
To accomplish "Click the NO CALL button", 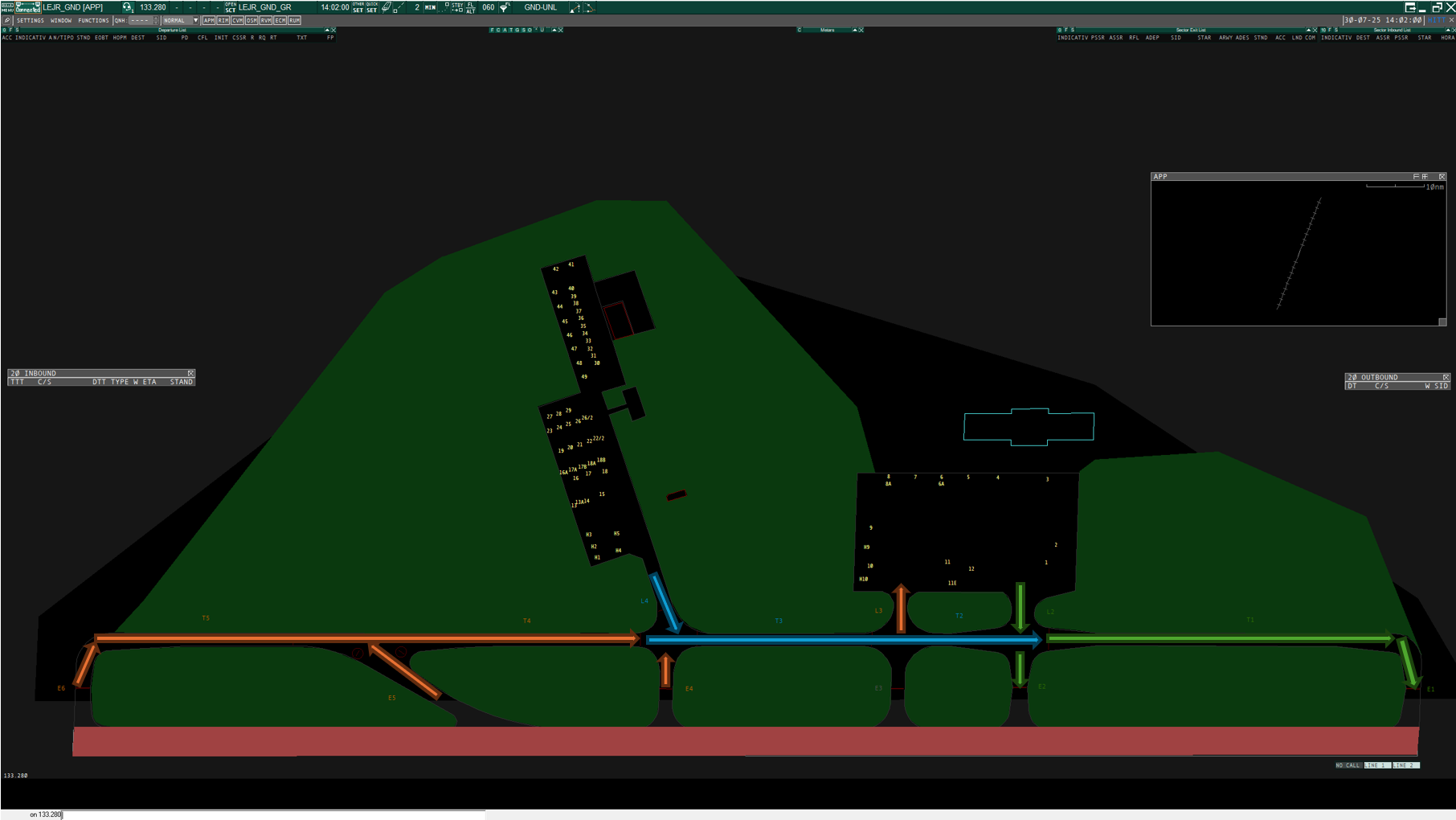I will pyautogui.click(x=1348, y=765).
